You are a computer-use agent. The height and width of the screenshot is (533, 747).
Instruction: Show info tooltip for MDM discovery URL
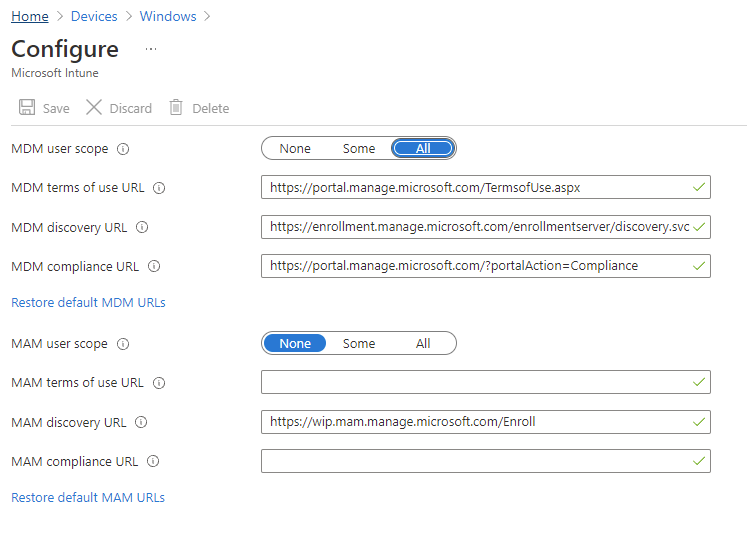142,227
